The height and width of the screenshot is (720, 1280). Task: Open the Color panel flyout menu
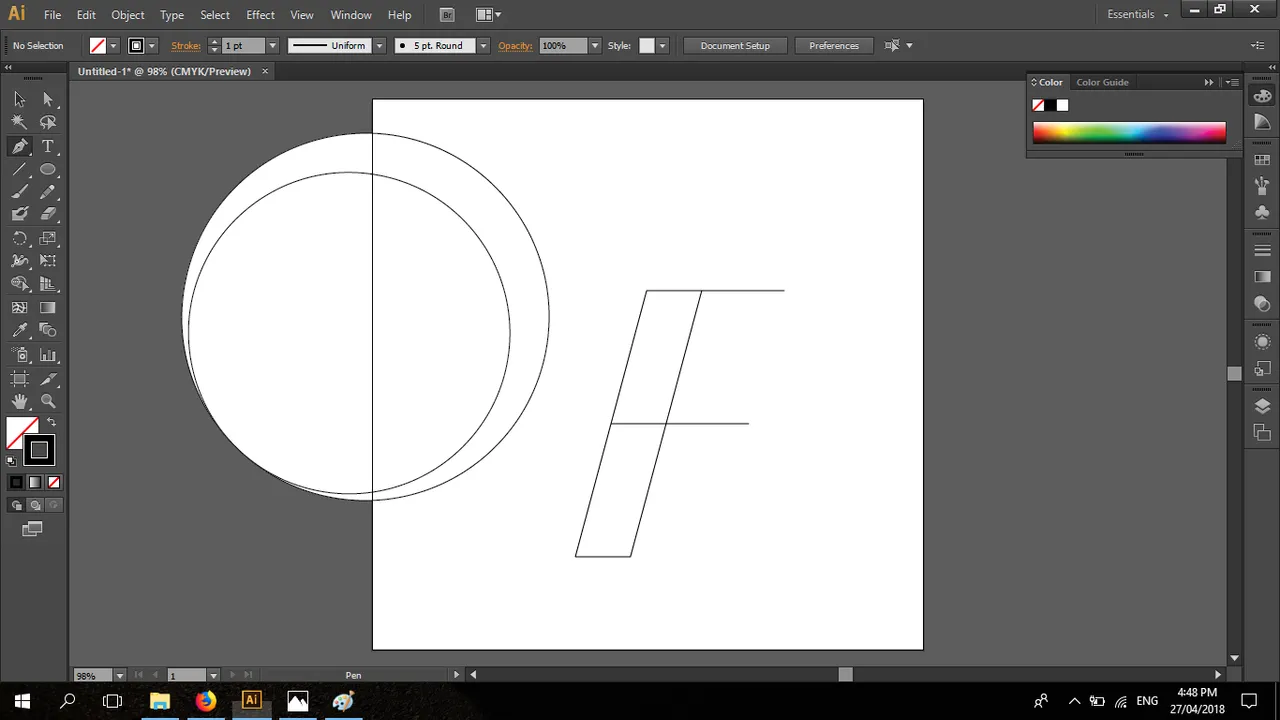coord(1233,82)
